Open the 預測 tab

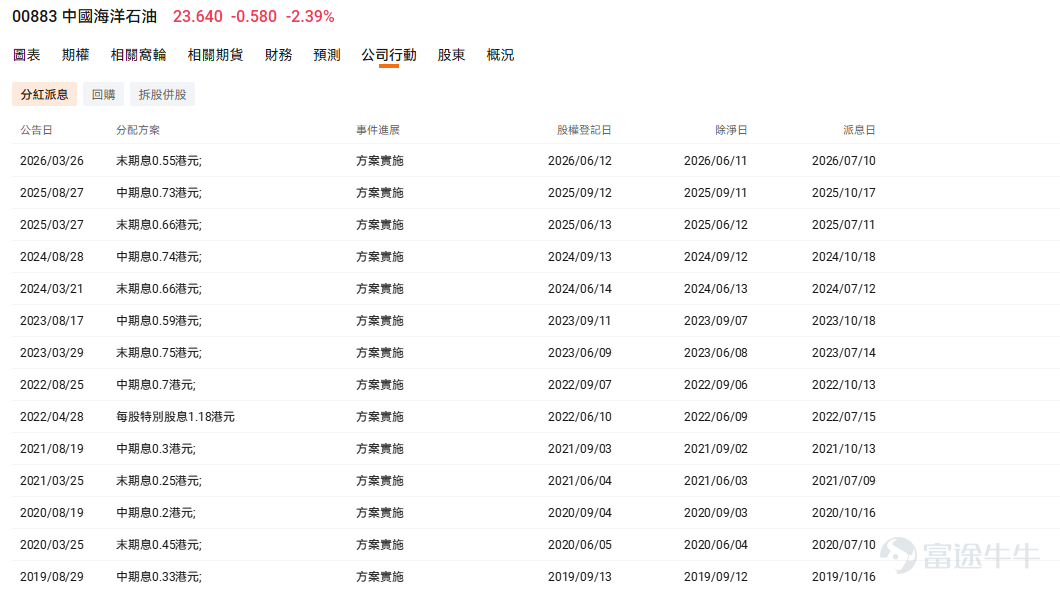[x=327, y=55]
